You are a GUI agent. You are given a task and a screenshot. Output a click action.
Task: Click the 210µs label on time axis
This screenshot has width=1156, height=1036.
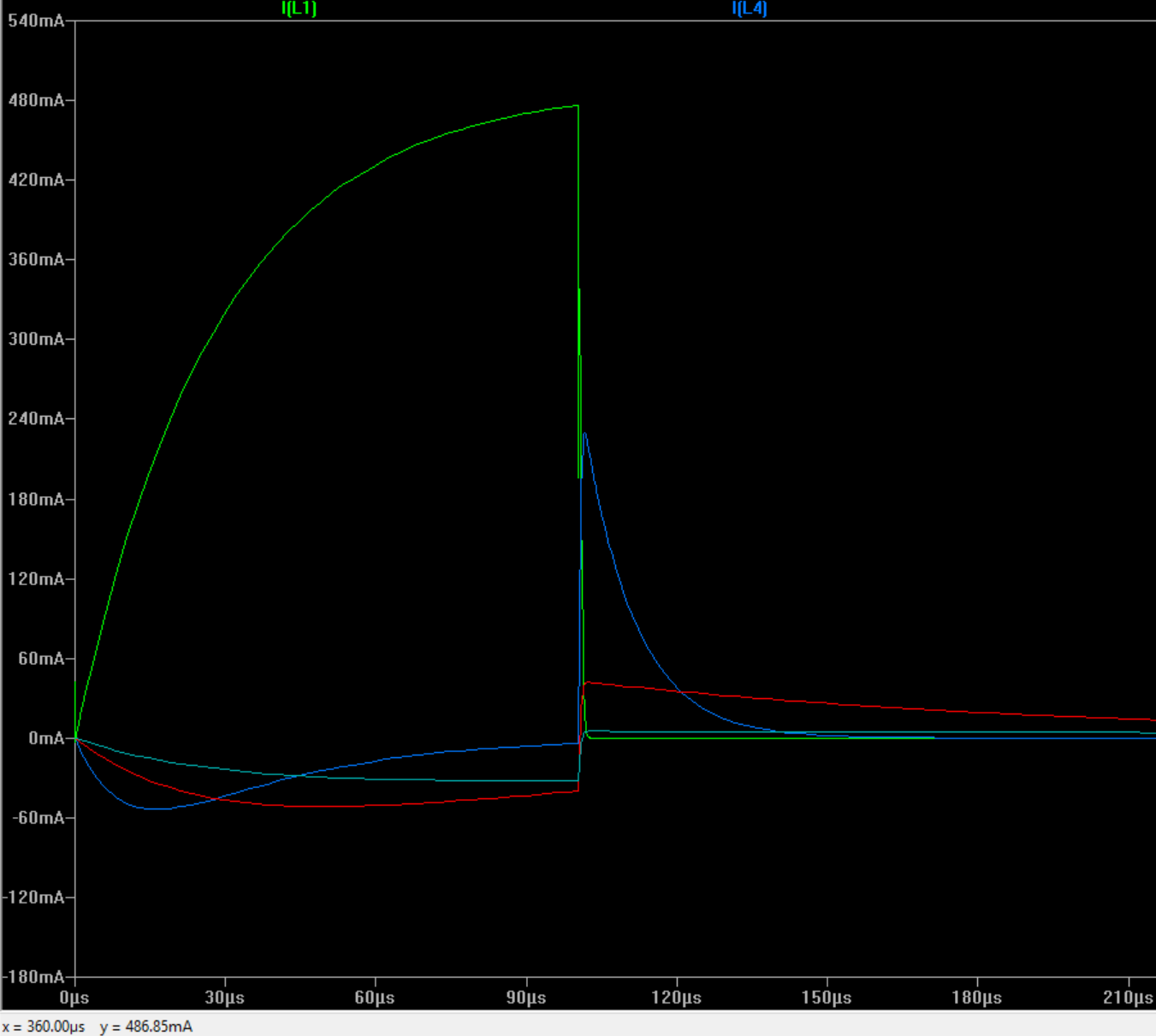coord(1128,998)
